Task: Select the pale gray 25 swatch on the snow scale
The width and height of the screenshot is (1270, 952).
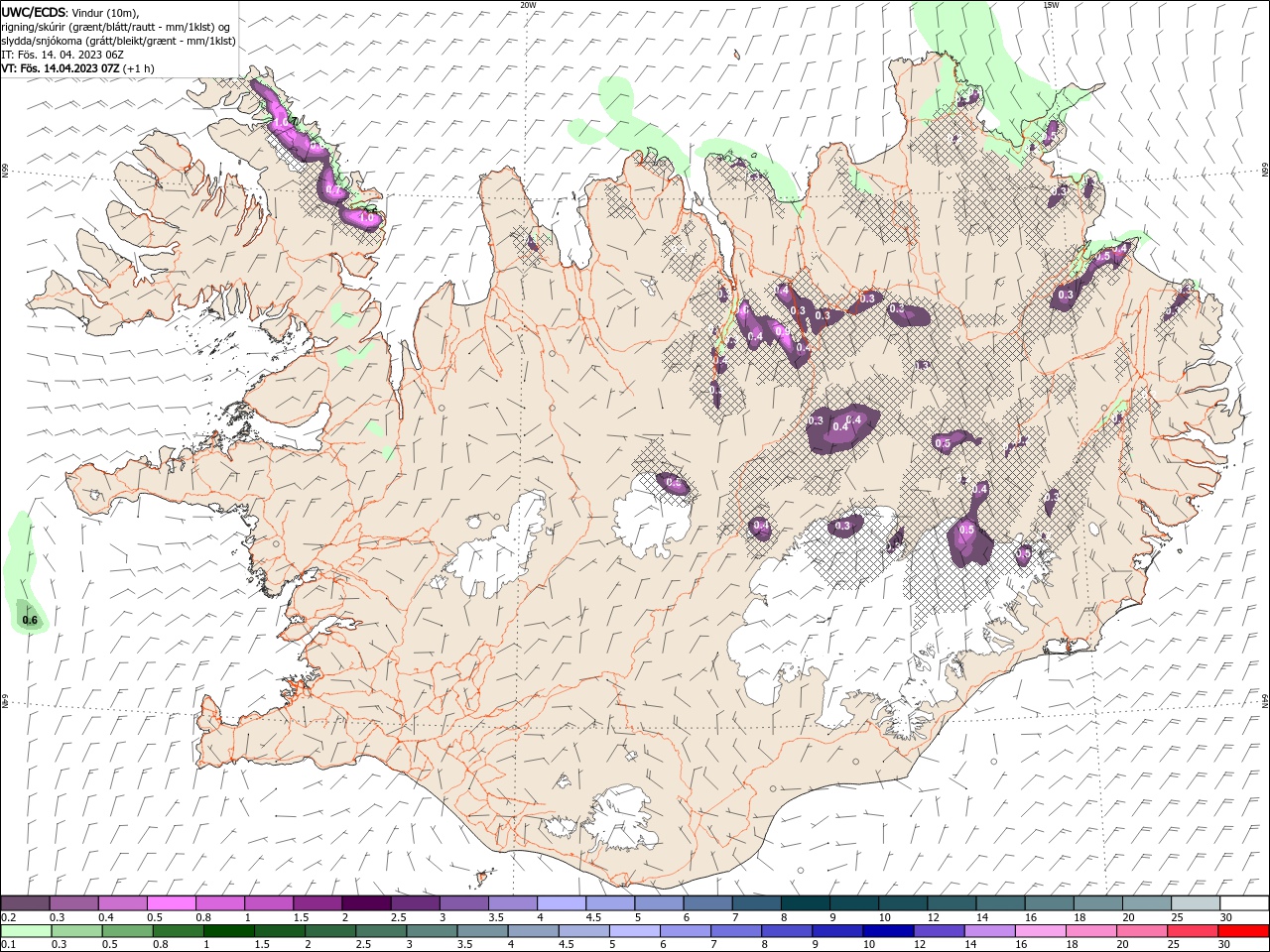Action: 1196,903
